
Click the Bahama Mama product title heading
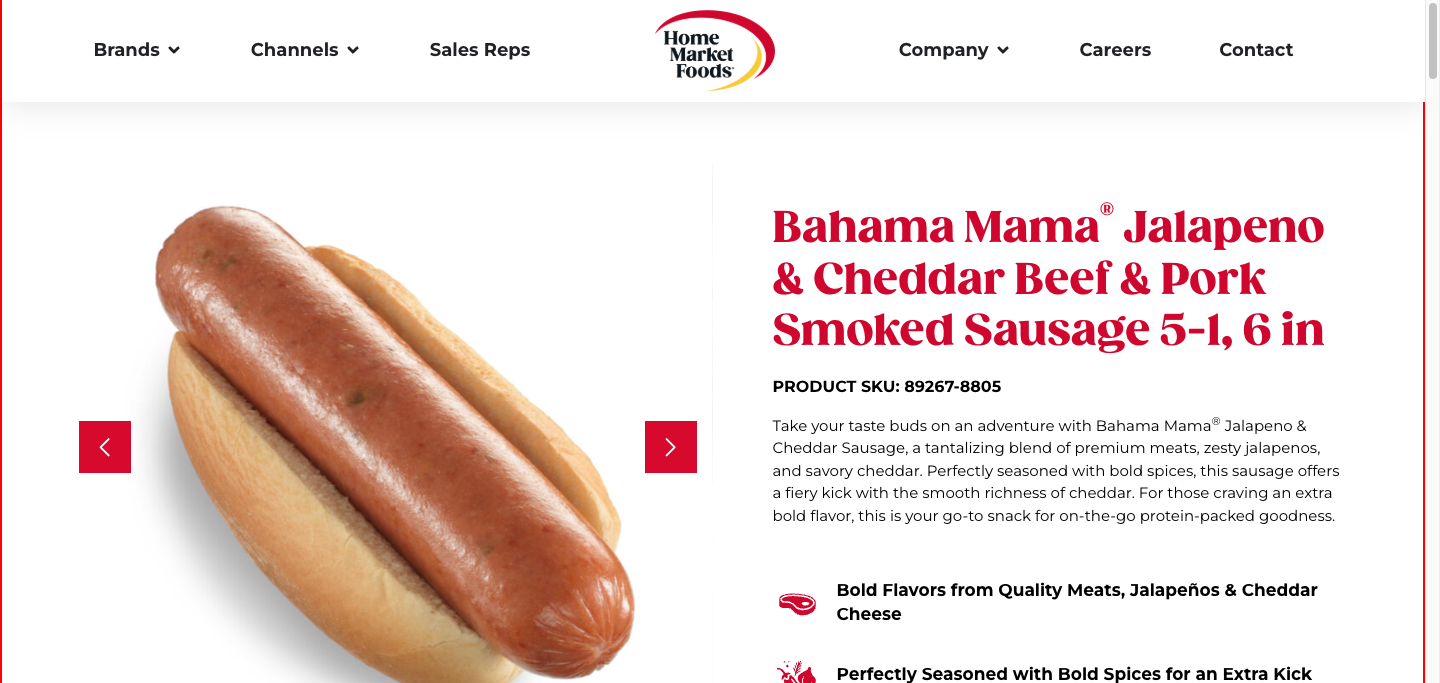pyautogui.click(x=1048, y=278)
